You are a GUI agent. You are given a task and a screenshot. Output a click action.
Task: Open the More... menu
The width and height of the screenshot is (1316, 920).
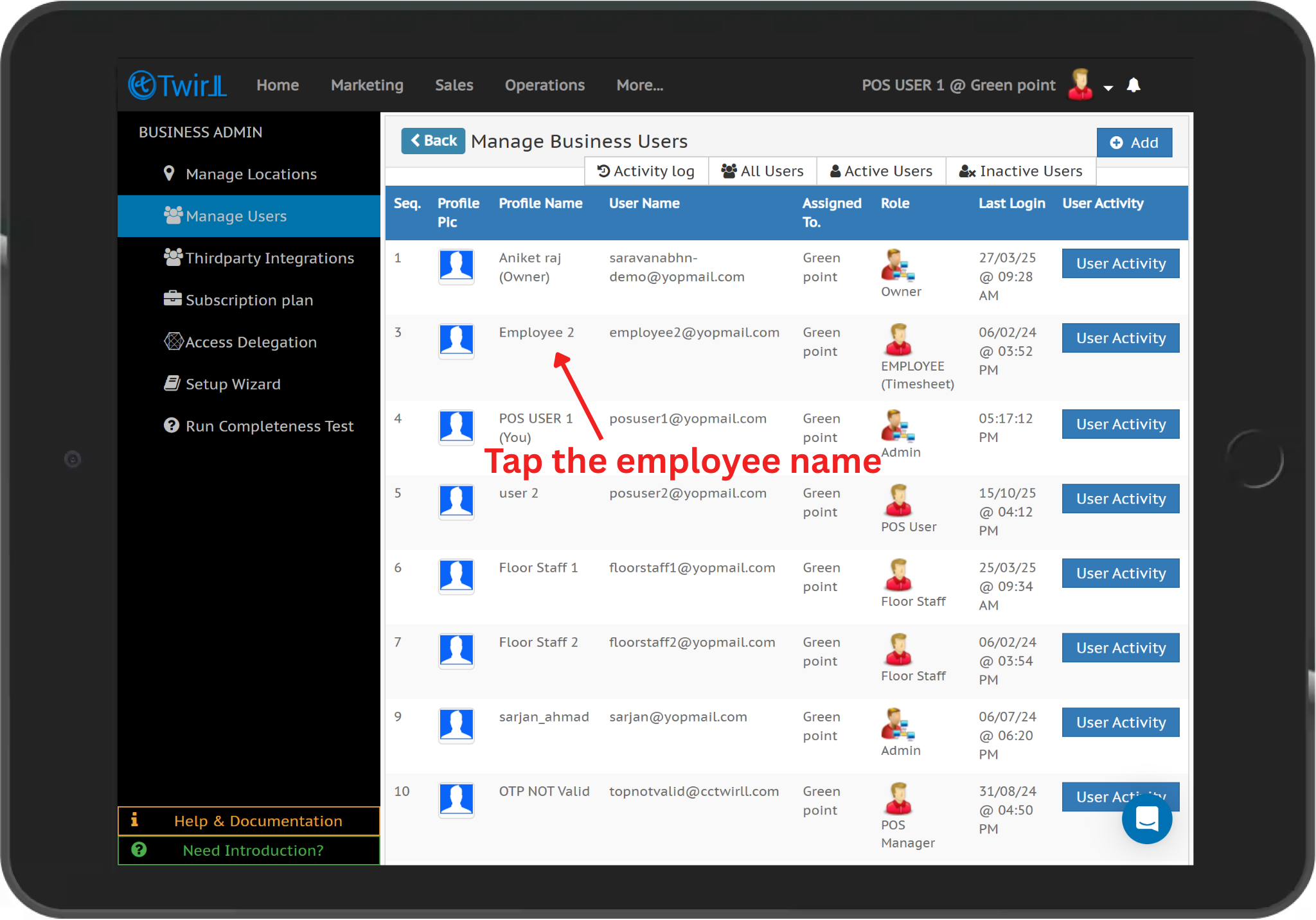coord(639,85)
